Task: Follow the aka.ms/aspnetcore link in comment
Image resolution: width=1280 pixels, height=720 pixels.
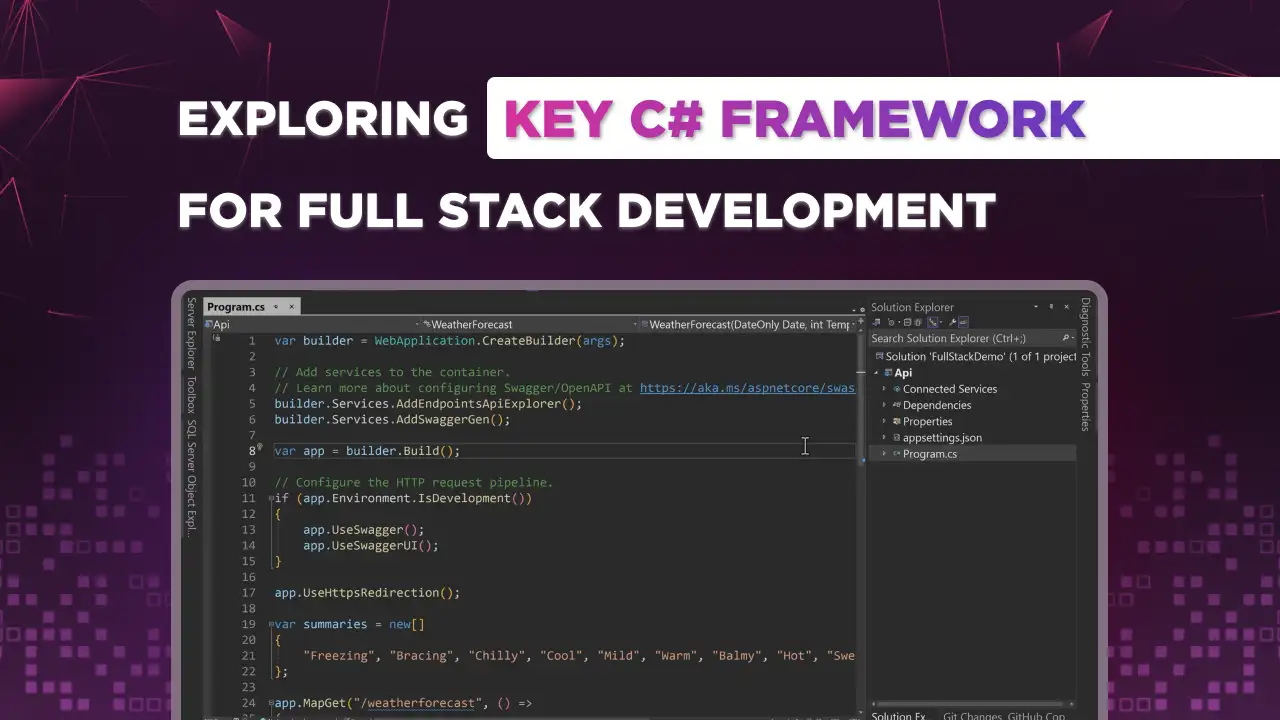Action: point(747,388)
